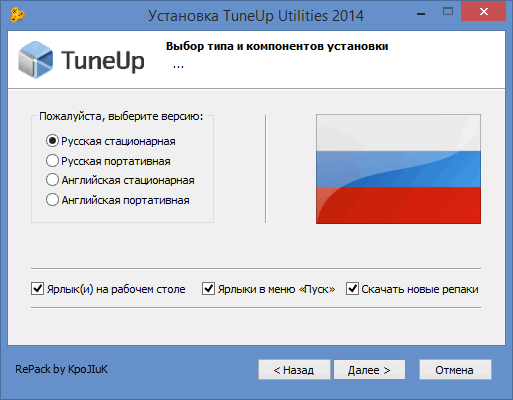Uncheck Ярлык(и) на рабочем столе checkbox
Image resolution: width=513 pixels, height=400 pixels.
point(37,289)
